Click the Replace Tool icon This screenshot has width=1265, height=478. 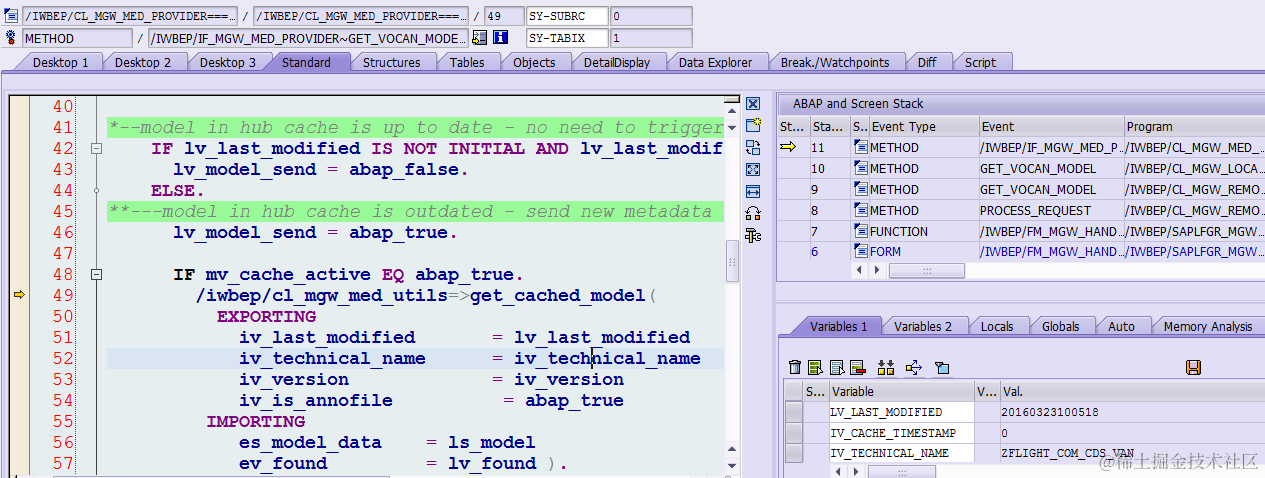(x=753, y=148)
